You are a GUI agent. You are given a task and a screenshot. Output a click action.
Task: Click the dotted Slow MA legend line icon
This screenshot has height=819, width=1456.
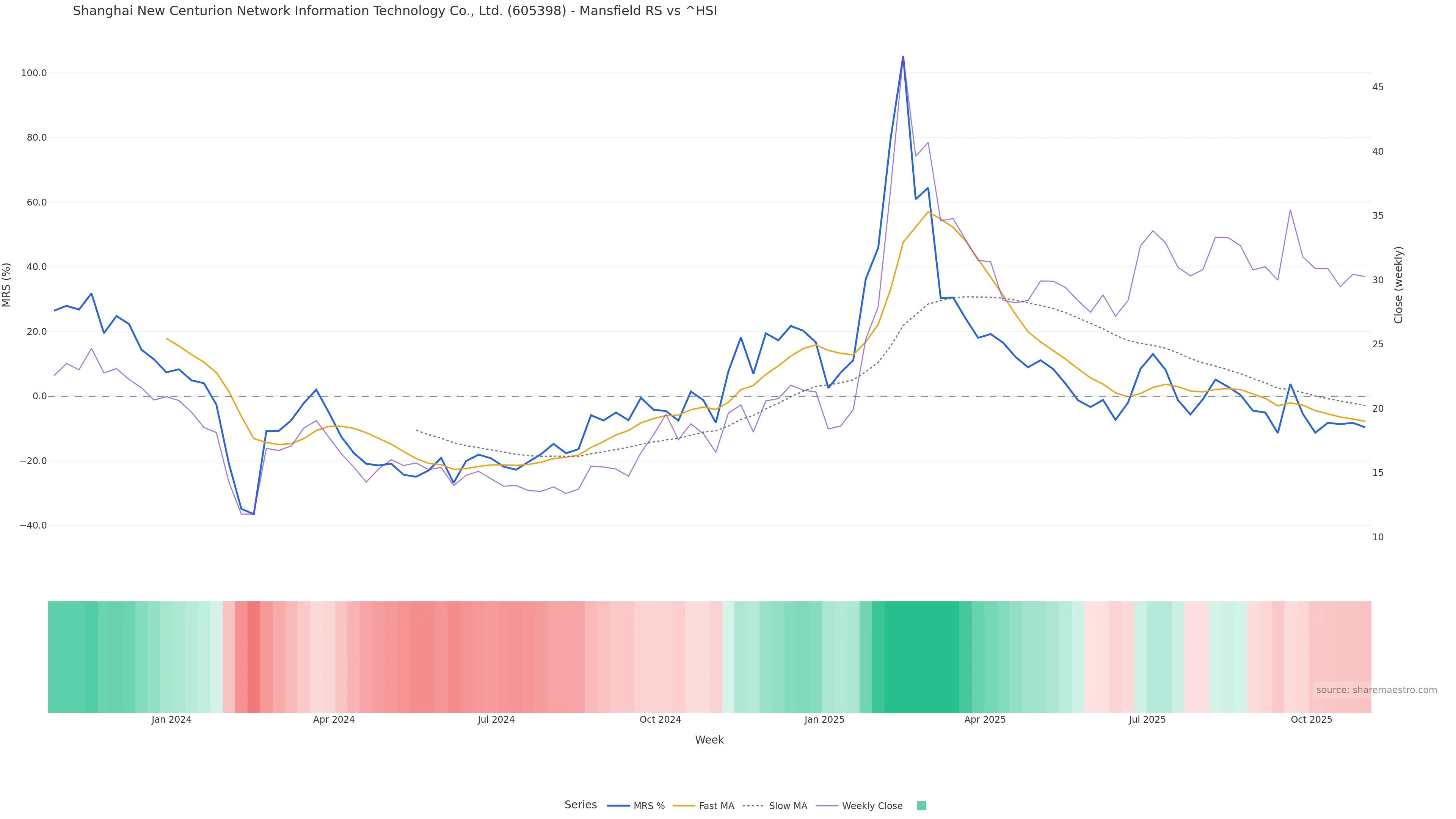(x=753, y=806)
